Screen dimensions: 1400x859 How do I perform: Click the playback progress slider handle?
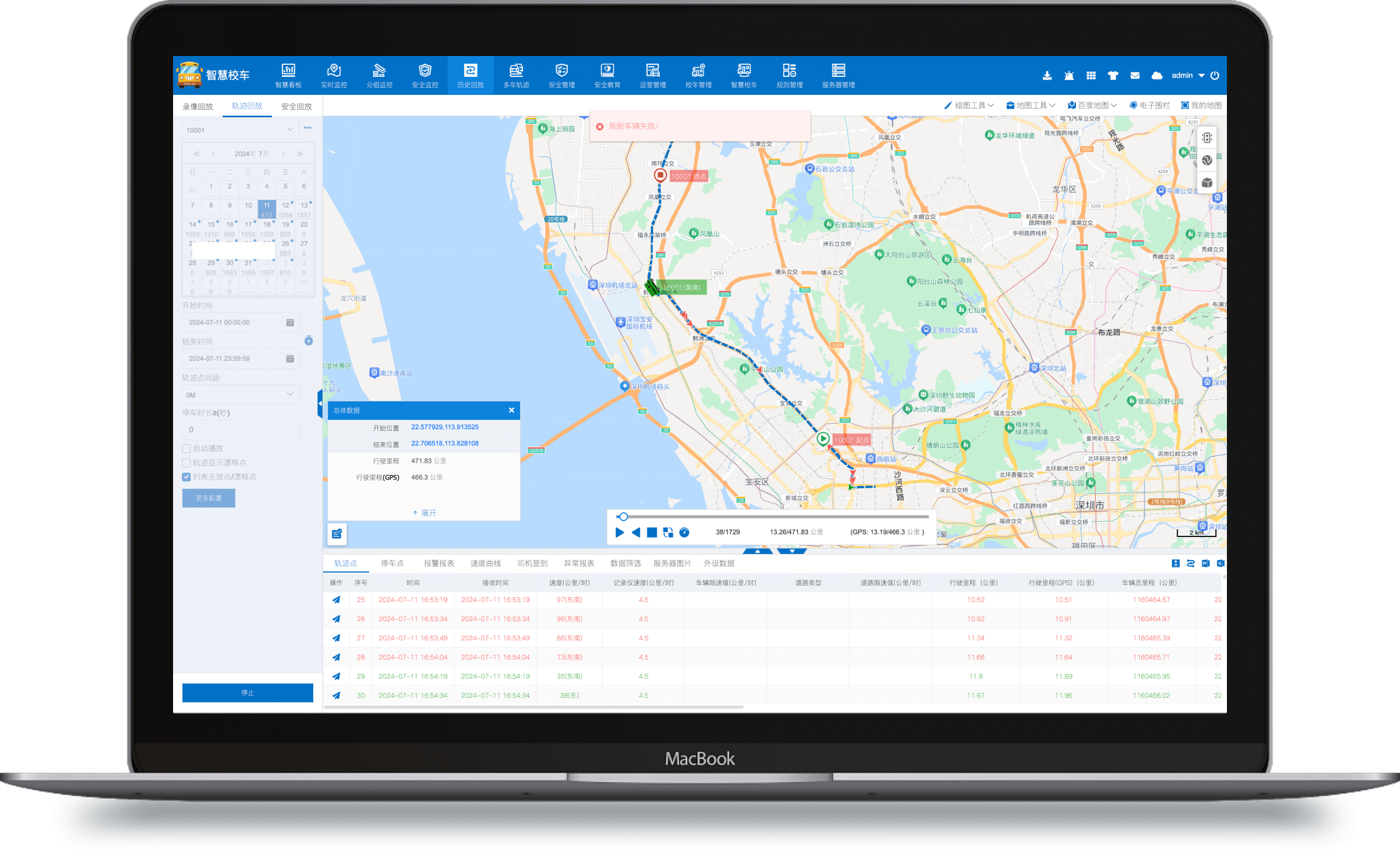tap(624, 517)
